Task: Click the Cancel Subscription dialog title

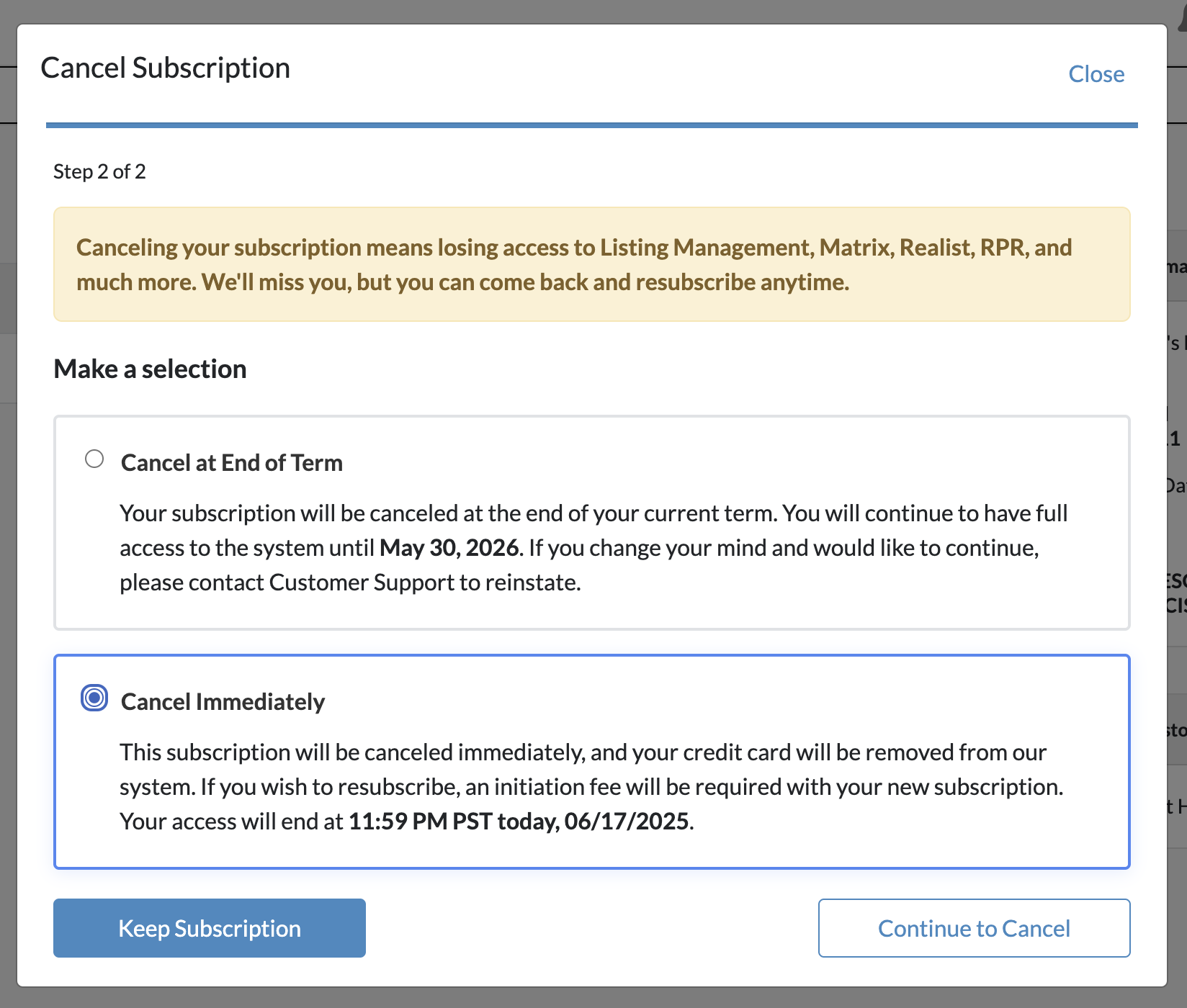Action: (x=165, y=68)
